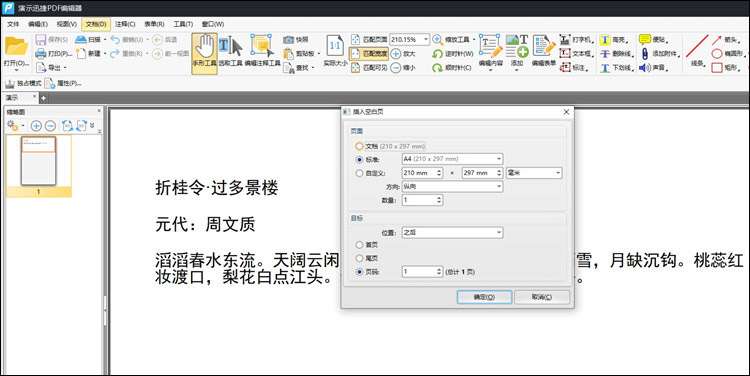Viewport: 750px width, 376px height.
Task: Select the Custom (自定义) size radio
Action: (359, 173)
